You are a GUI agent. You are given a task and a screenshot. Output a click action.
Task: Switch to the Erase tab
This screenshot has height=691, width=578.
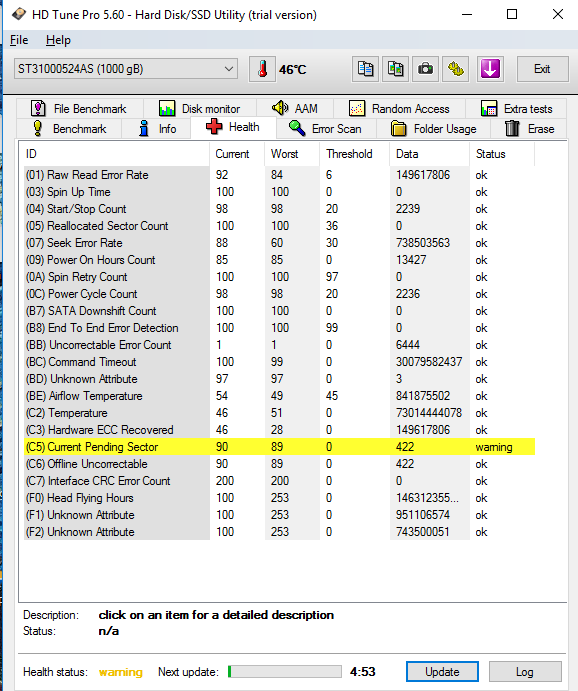tap(529, 129)
